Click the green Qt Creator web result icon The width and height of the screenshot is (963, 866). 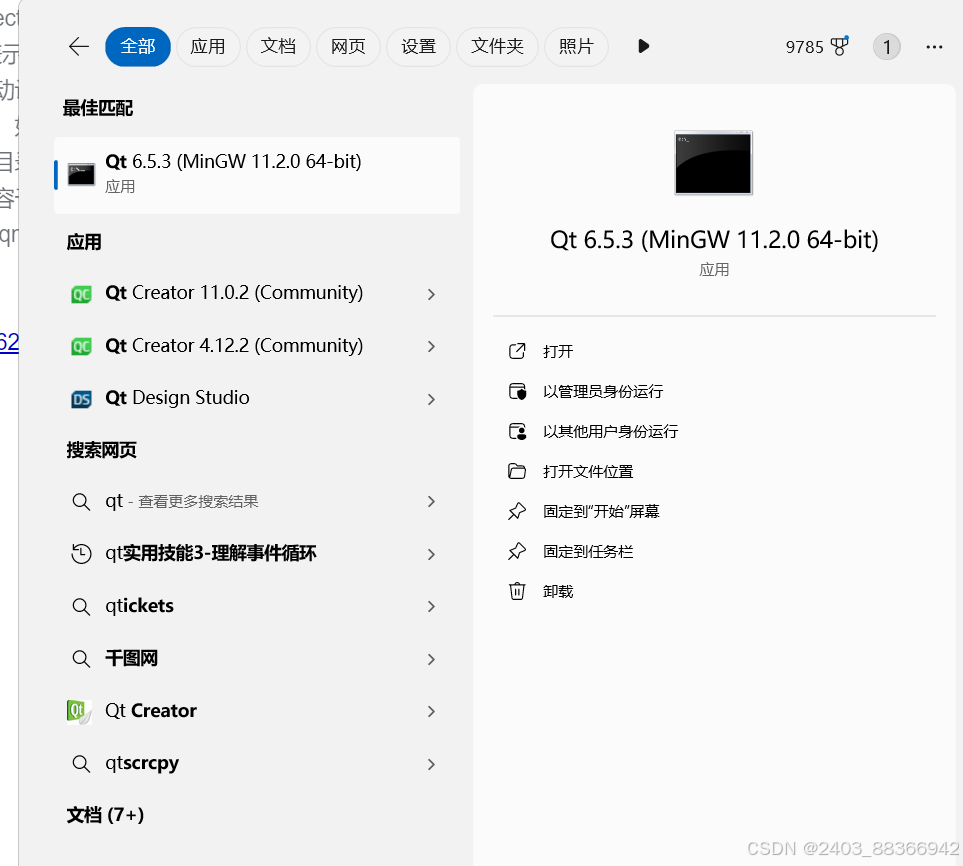[80, 711]
